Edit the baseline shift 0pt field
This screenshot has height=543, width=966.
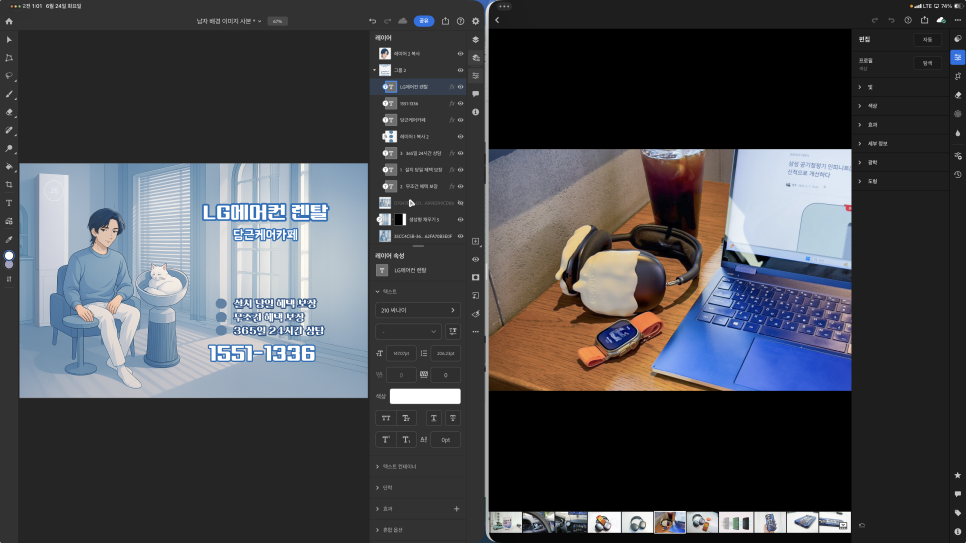(445, 440)
